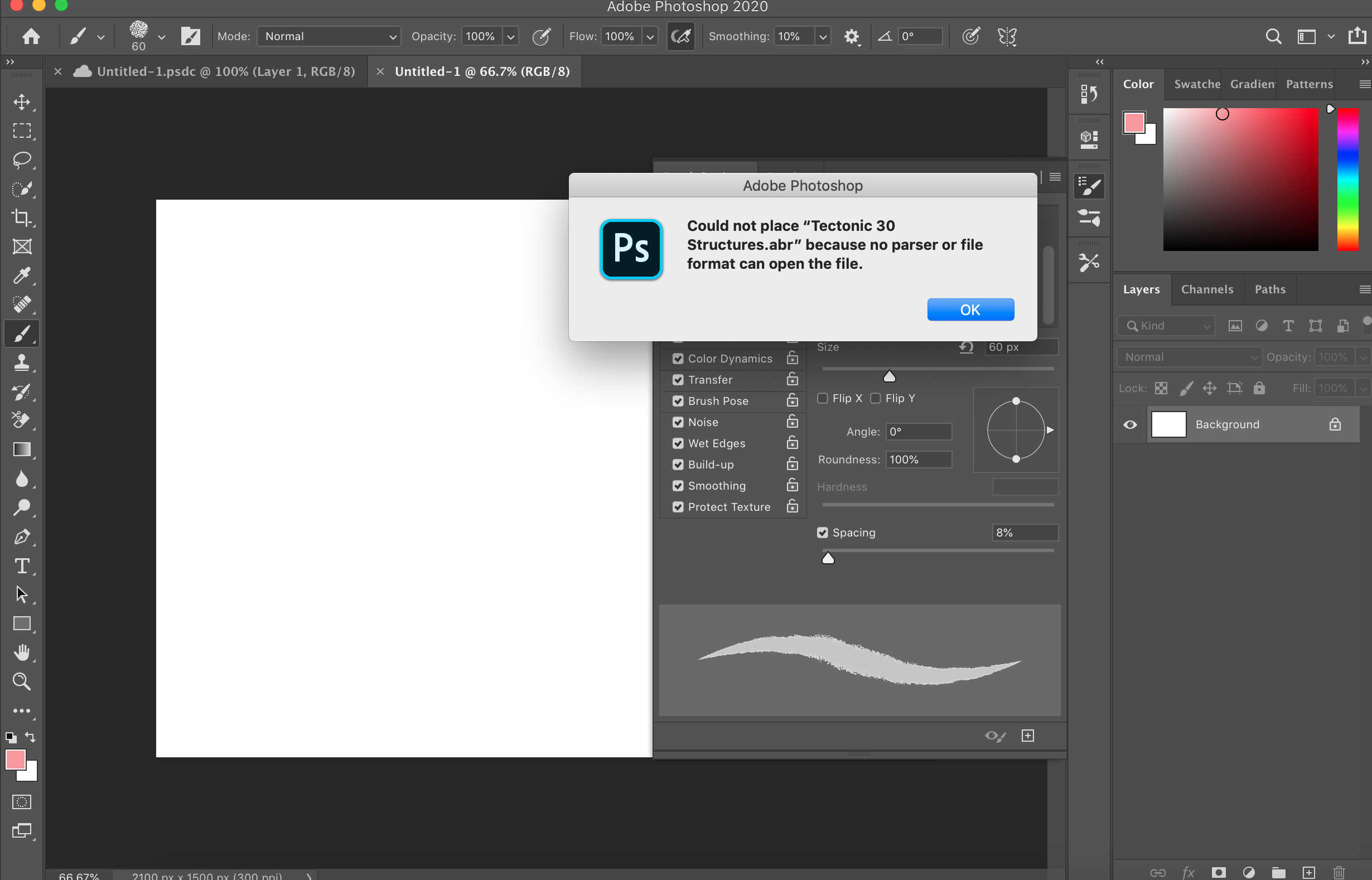Select the Zoom tool
Viewport: 1372px width, 880px height.
point(22,680)
